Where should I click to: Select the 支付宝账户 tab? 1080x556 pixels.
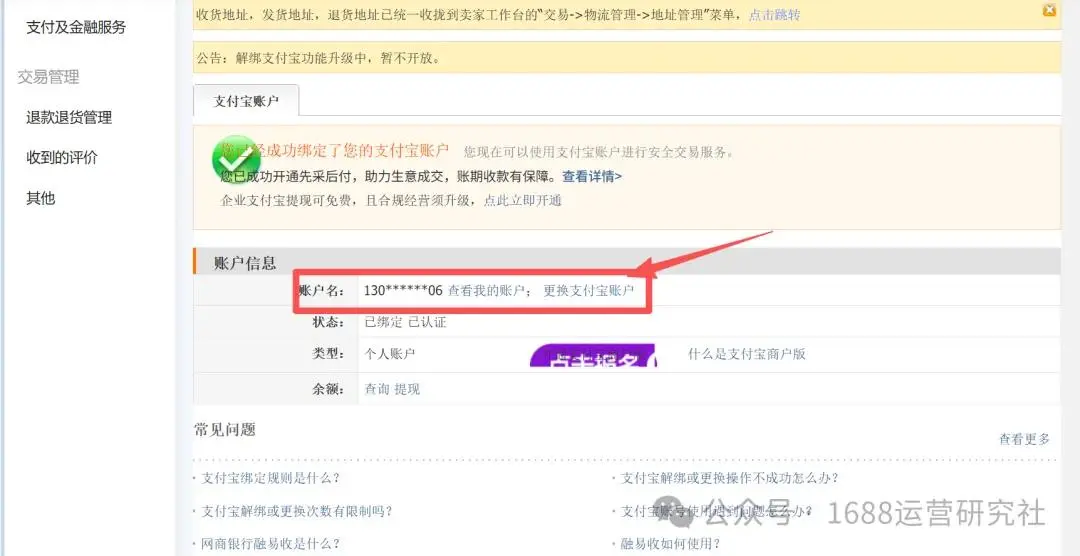click(x=246, y=101)
